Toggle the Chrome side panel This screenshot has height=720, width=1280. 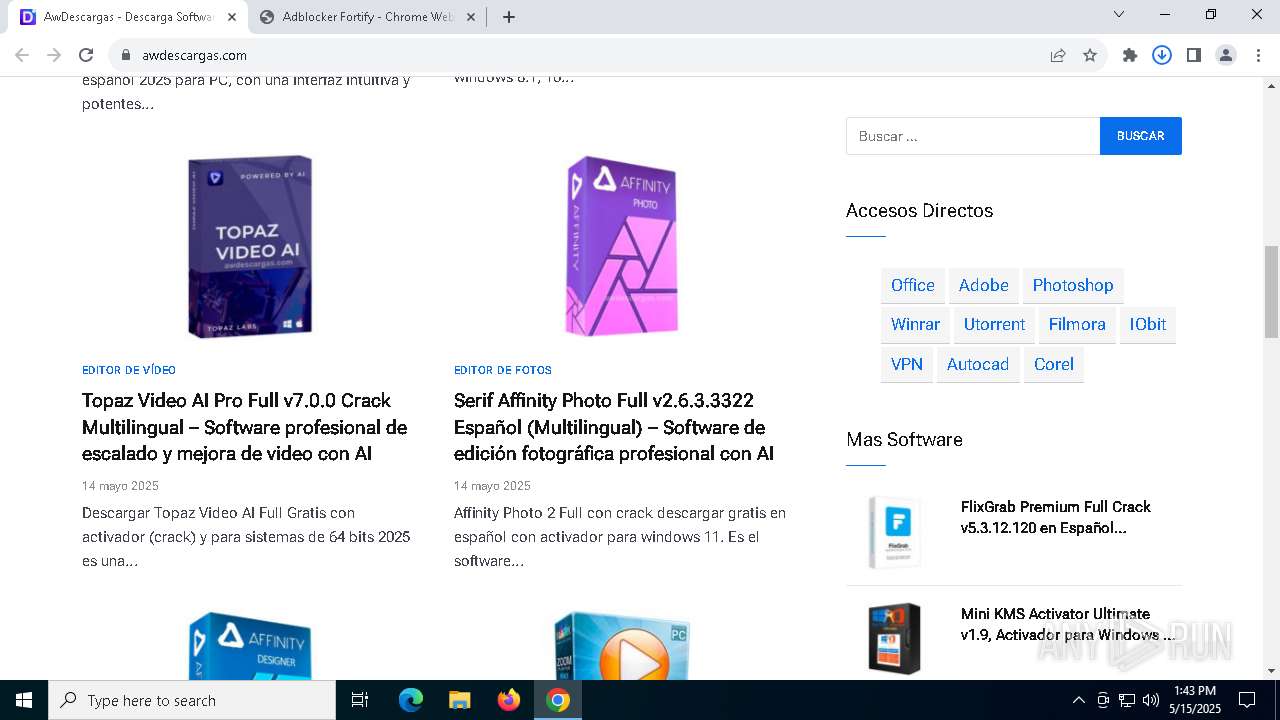tap(1194, 55)
